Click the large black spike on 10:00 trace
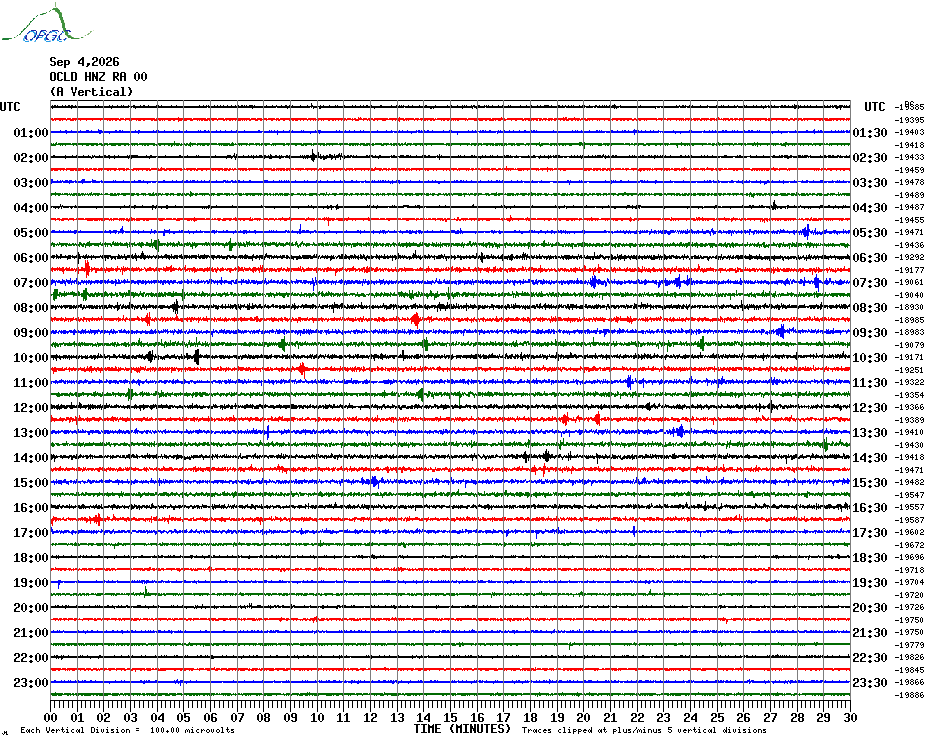This screenshot has width=930, height=744. point(197,357)
